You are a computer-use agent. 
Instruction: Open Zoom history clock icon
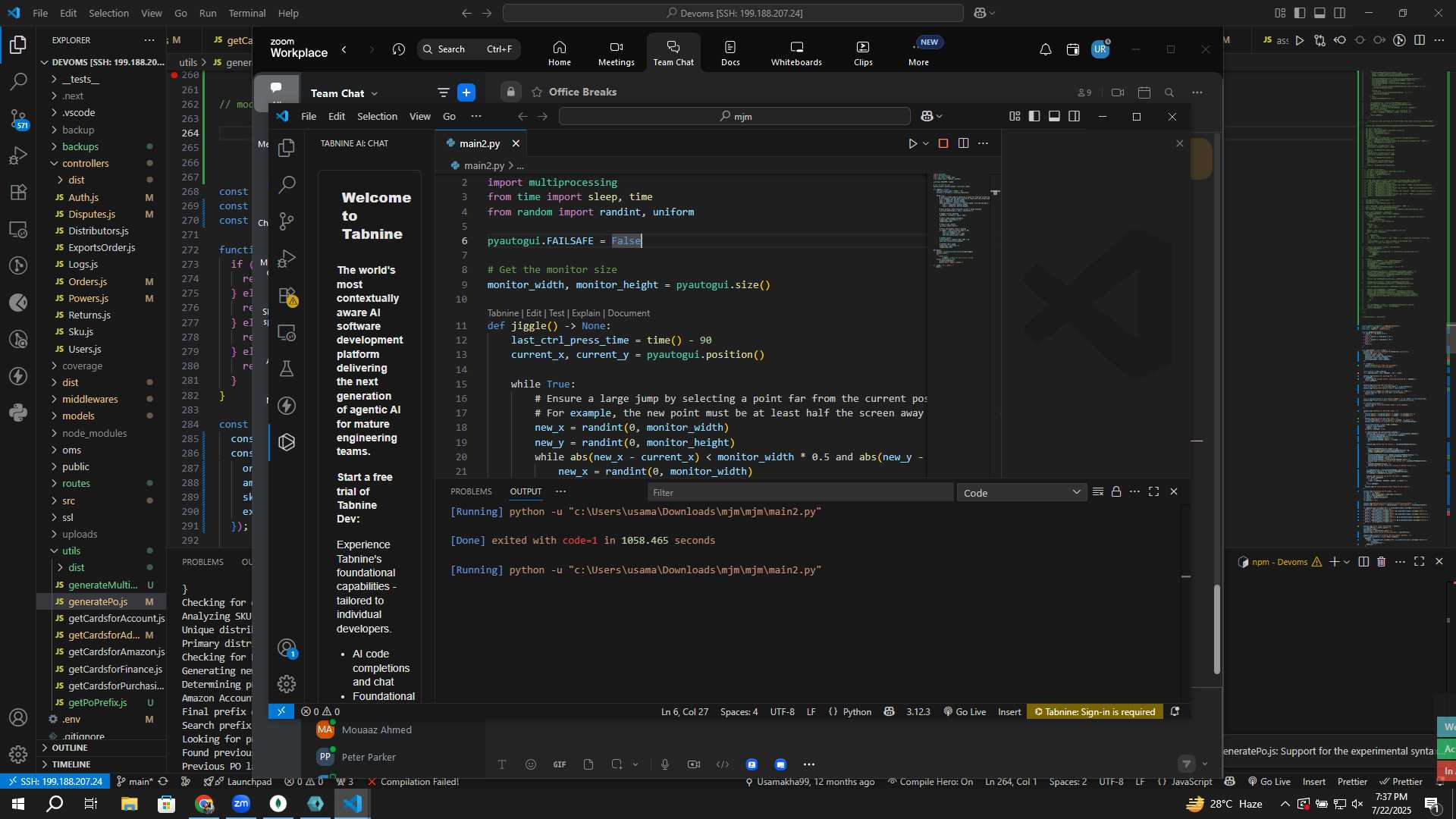click(399, 49)
